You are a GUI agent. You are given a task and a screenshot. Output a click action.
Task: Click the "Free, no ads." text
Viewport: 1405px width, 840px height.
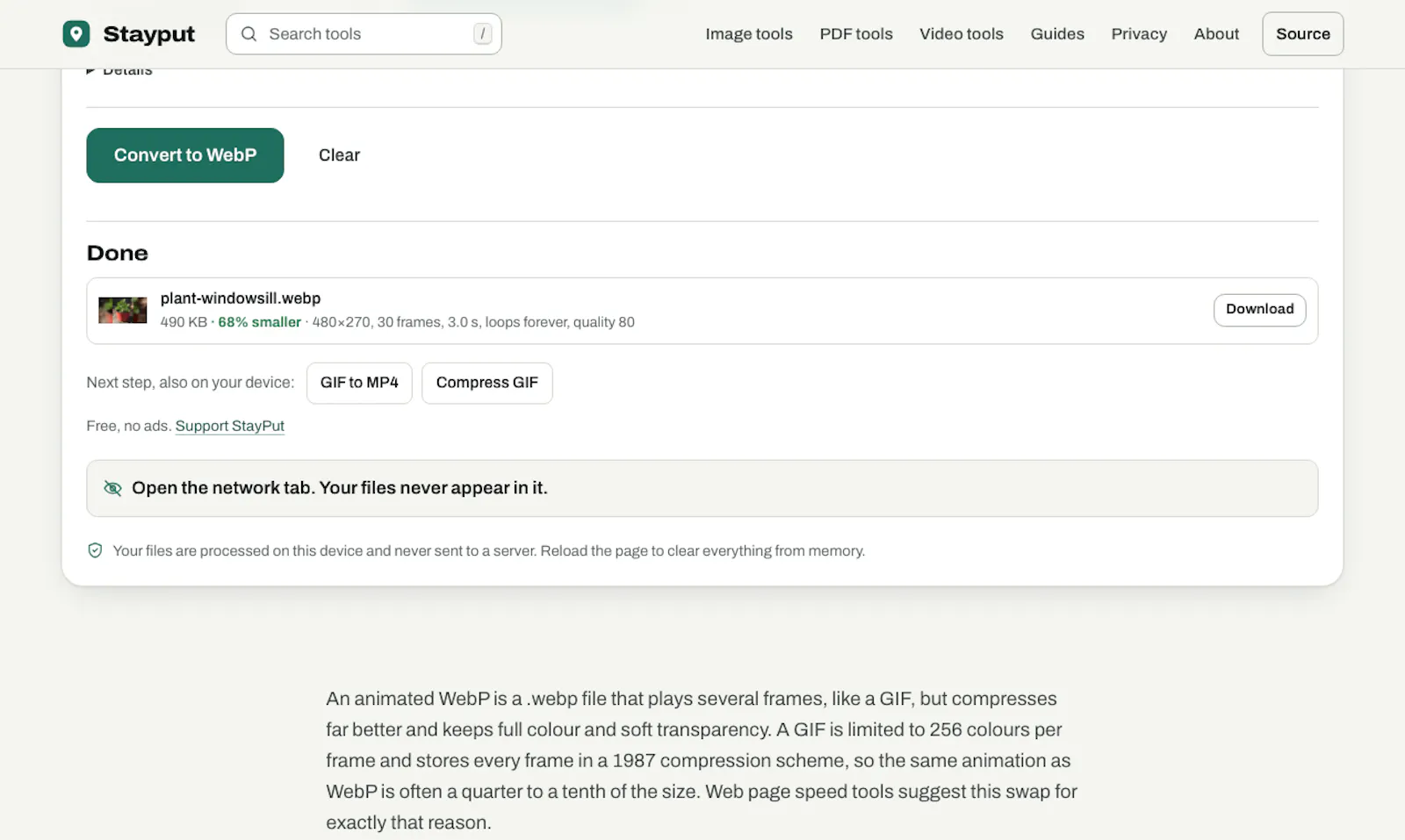[129, 426]
